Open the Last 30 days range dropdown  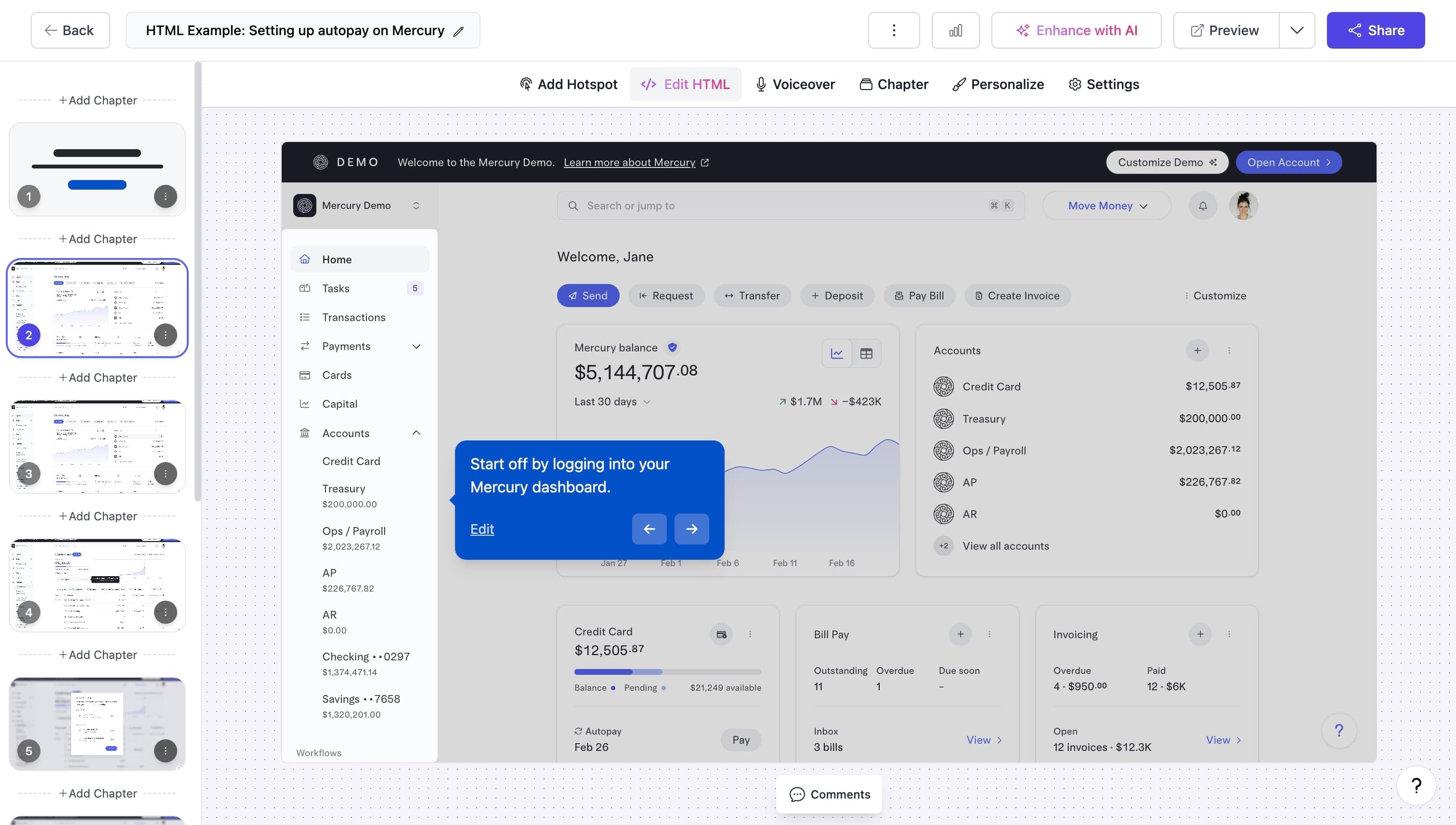click(612, 402)
